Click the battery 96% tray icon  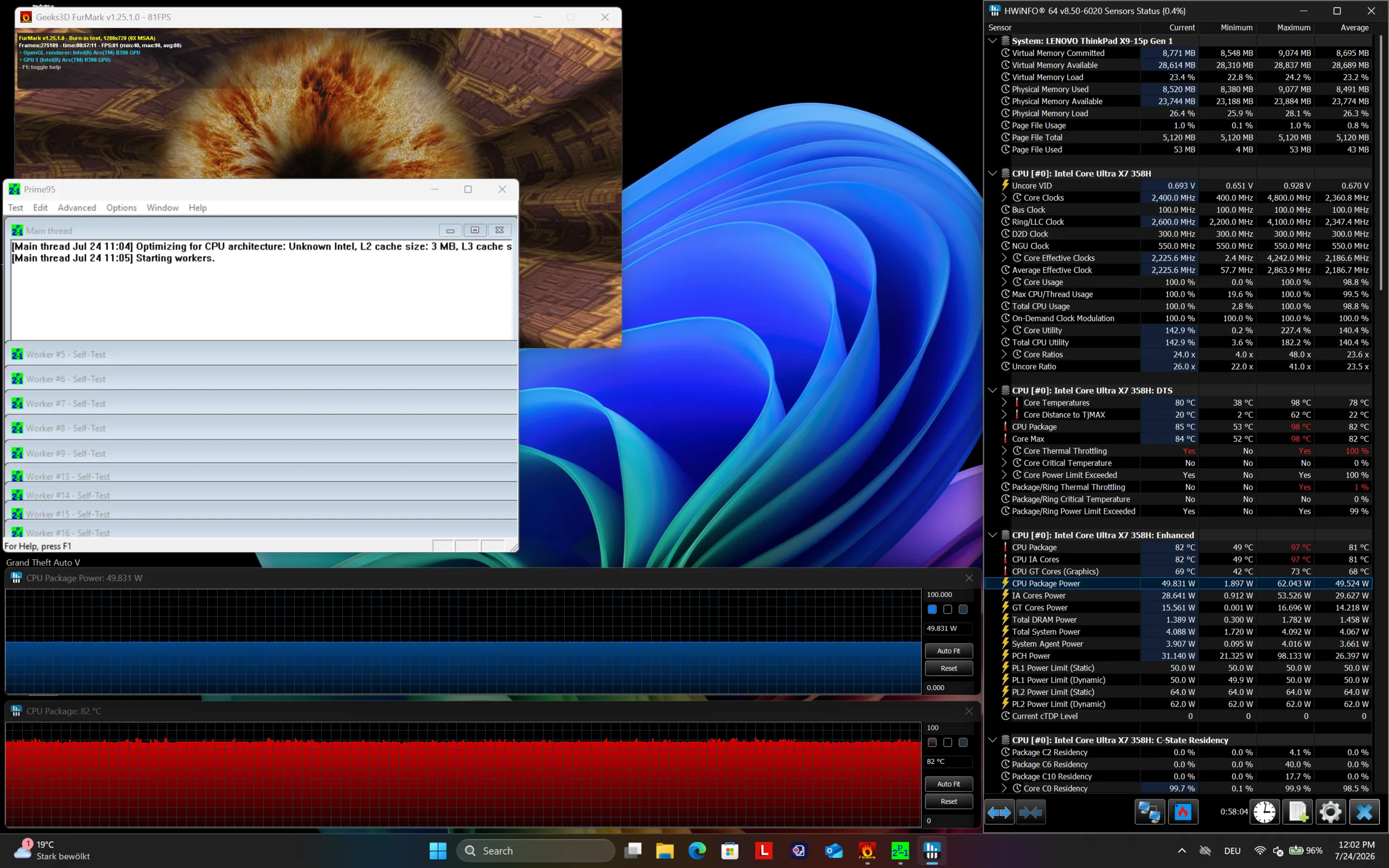click(1306, 851)
